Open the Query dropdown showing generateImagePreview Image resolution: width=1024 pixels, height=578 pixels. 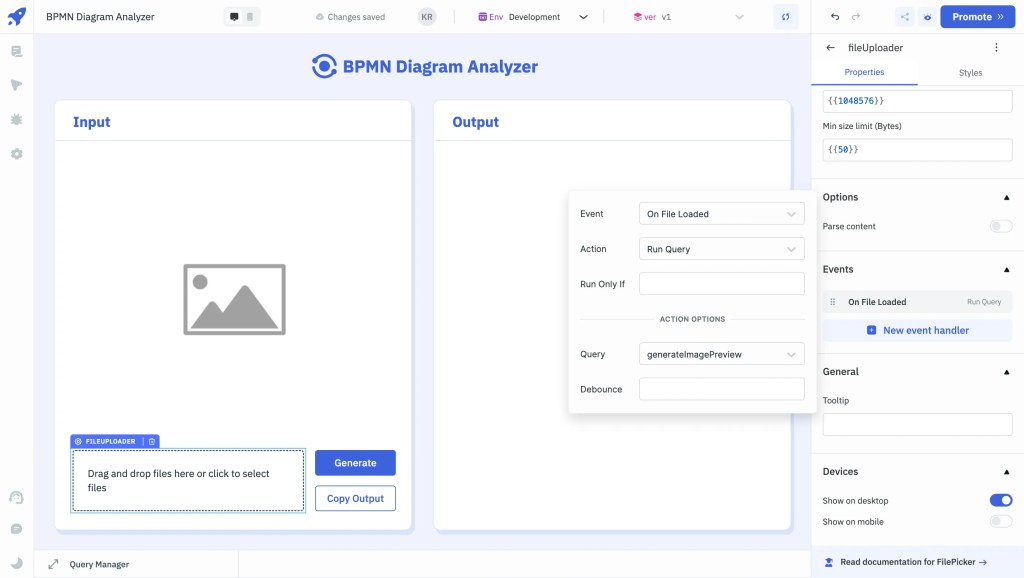(x=722, y=353)
